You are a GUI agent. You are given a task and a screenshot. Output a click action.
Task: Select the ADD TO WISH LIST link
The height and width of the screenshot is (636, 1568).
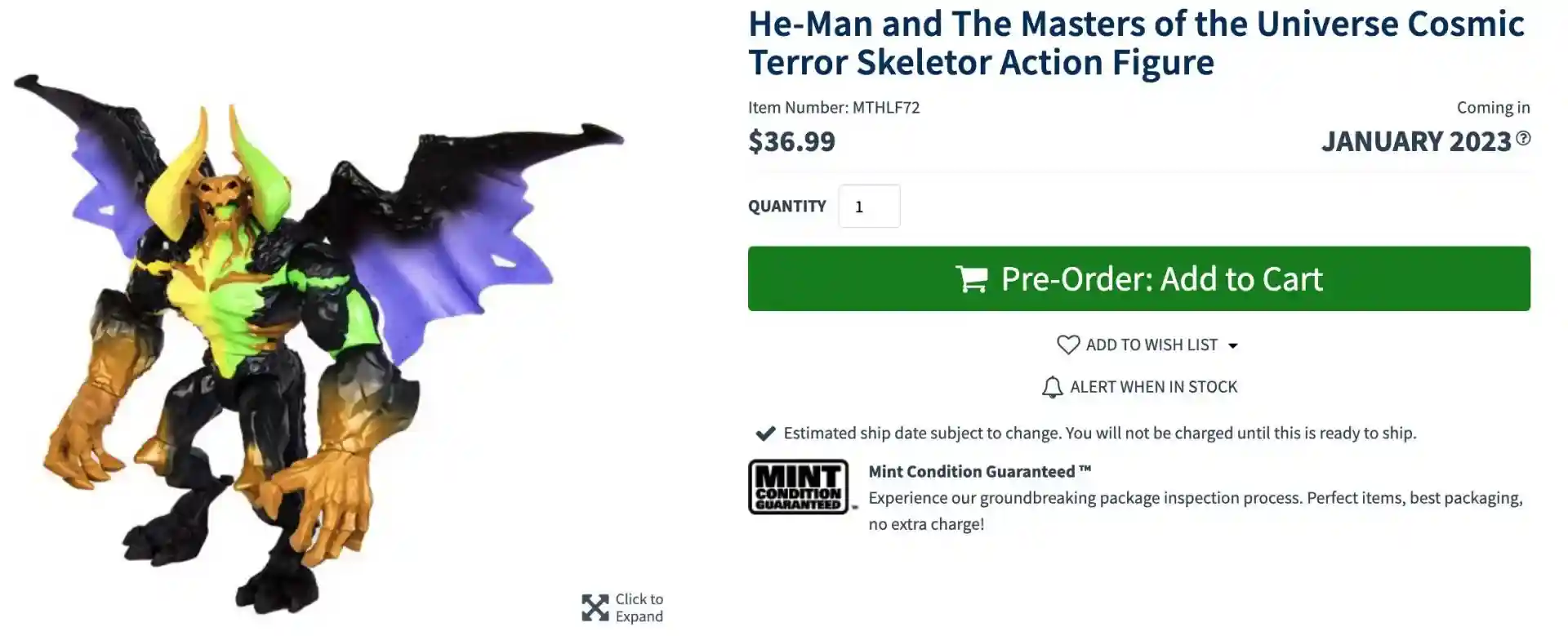tap(1151, 345)
